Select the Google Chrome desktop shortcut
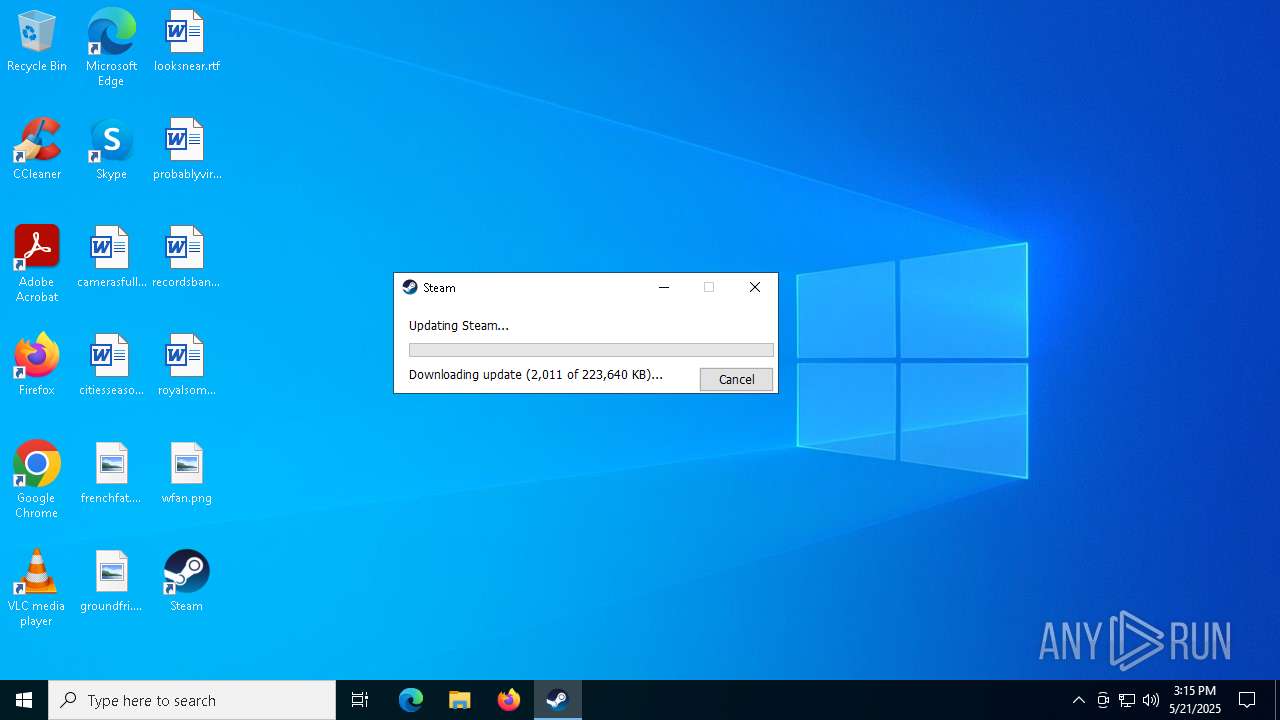This screenshot has width=1280, height=720. coord(37,479)
